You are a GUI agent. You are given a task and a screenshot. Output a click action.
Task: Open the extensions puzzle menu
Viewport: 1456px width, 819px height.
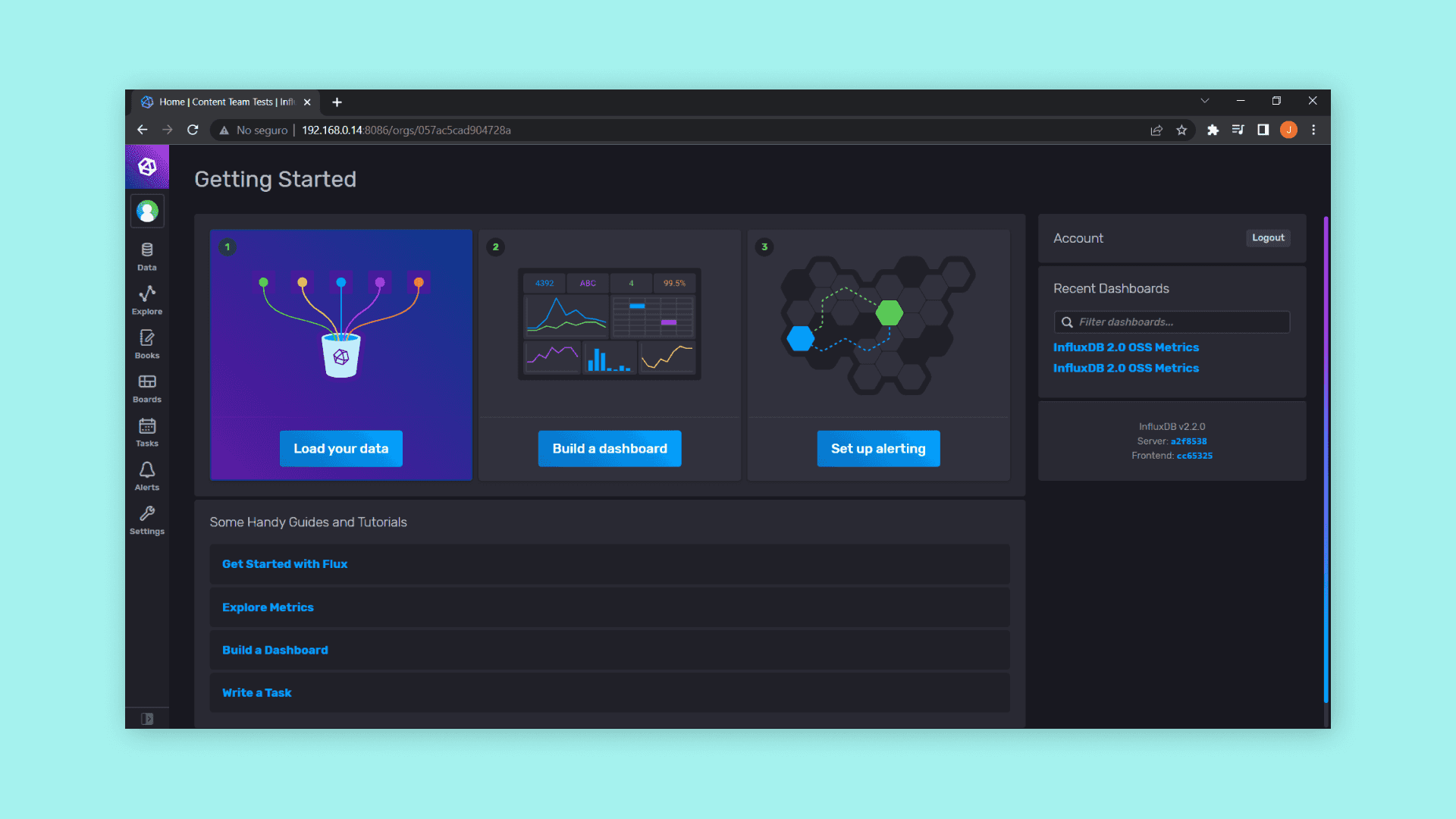(1213, 130)
